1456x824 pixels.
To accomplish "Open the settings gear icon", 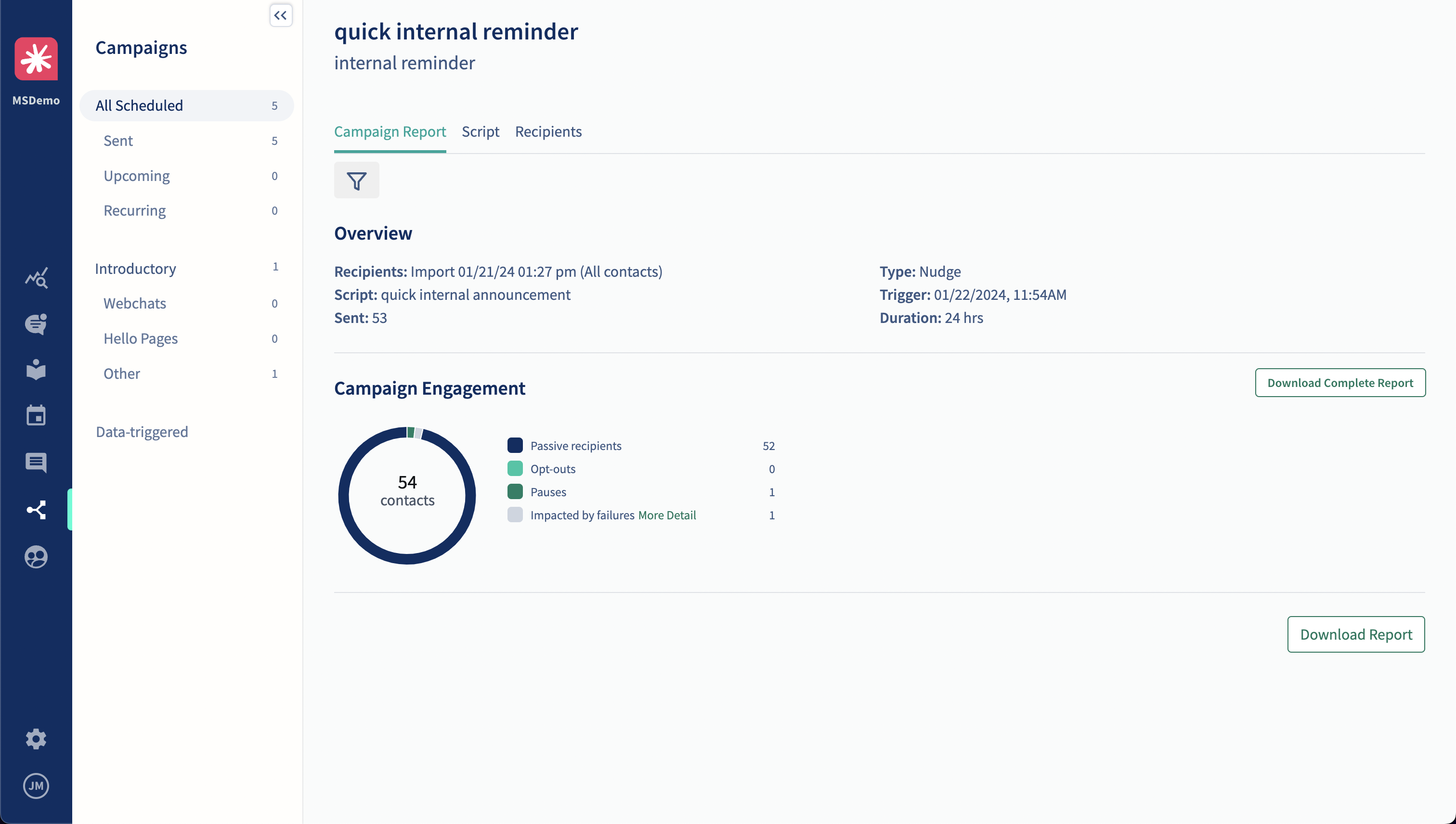I will (x=36, y=738).
